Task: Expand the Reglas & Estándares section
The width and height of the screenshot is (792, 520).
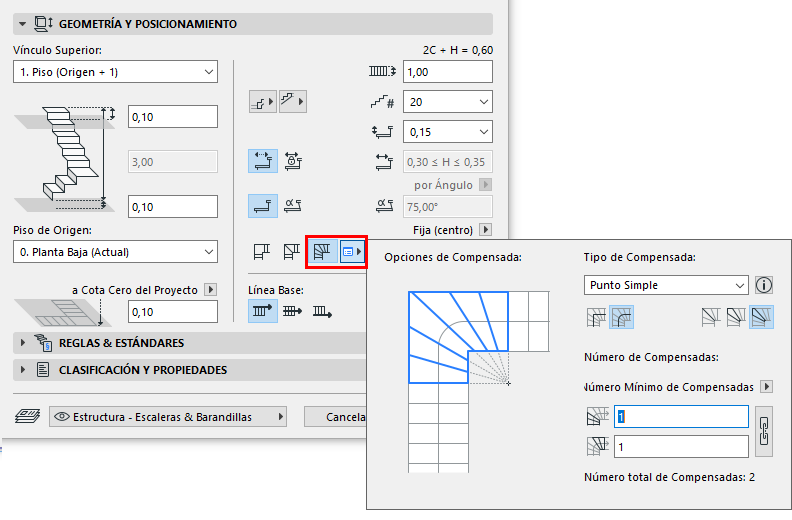Action: tap(22, 343)
